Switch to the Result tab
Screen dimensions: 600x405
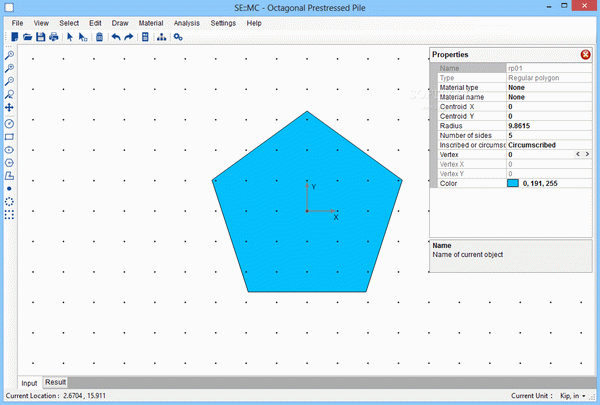[x=55, y=382]
